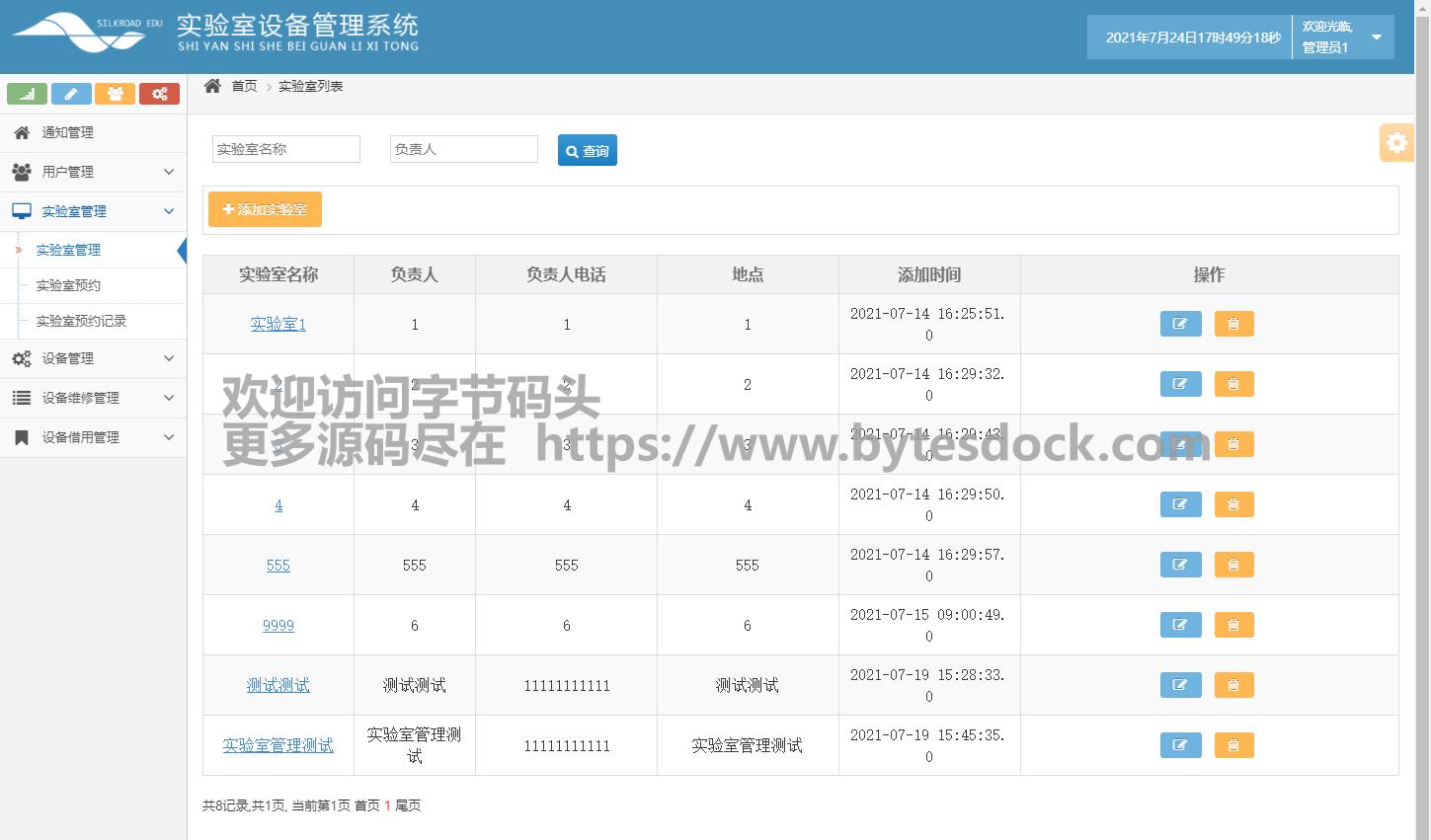
Task: Expand the 设备管理 sidebar section
Action: click(93, 358)
